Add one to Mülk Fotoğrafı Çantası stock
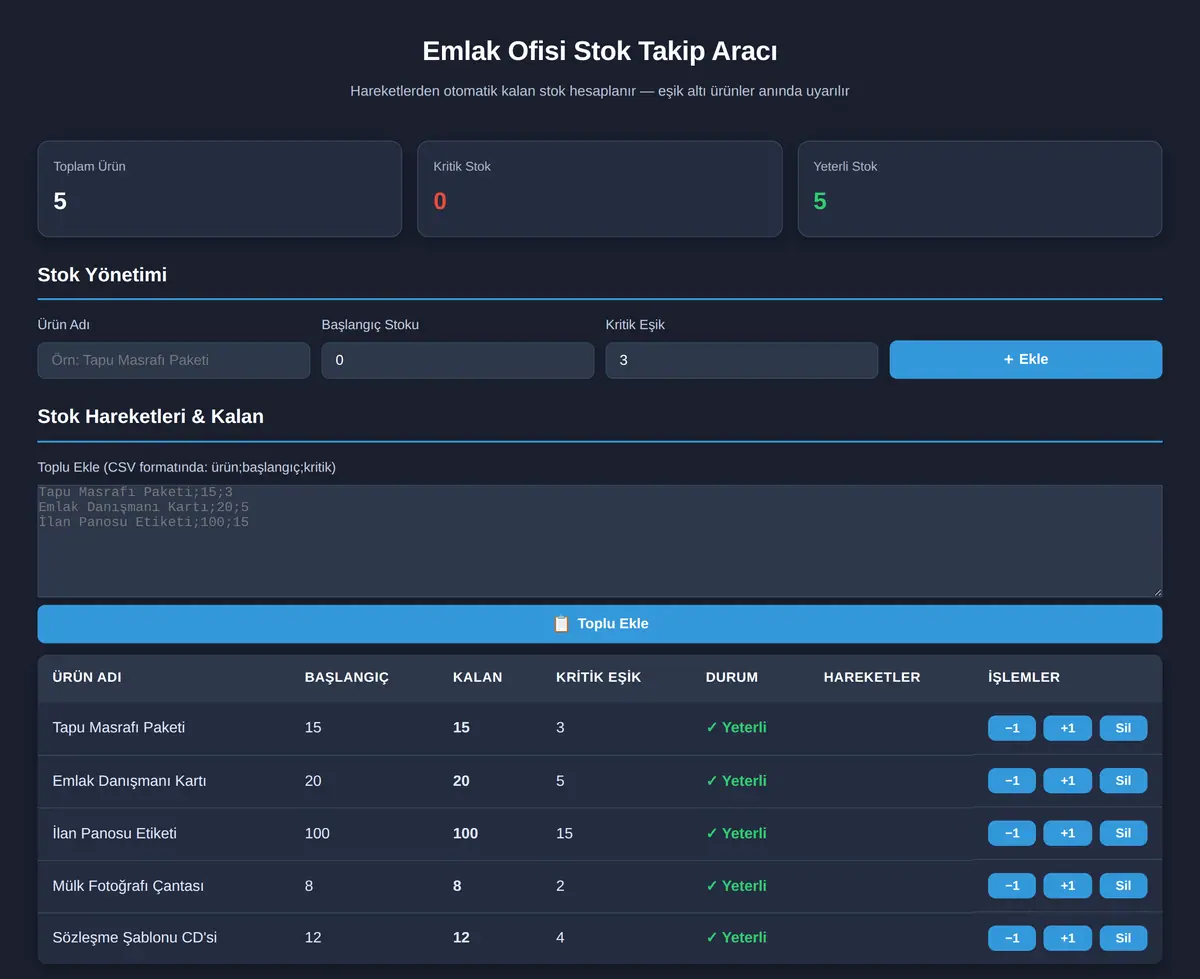Viewport: 1200px width, 979px height. [1068, 886]
